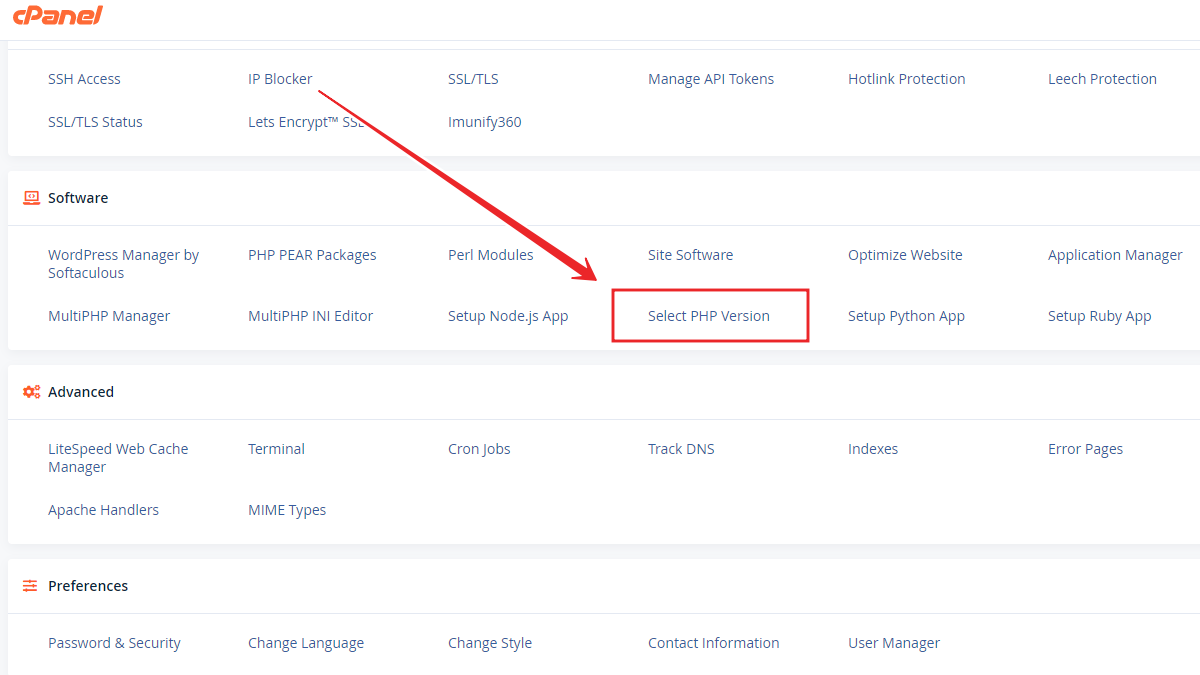
Task: Open SSL/TLS Status page
Action: tap(95, 121)
